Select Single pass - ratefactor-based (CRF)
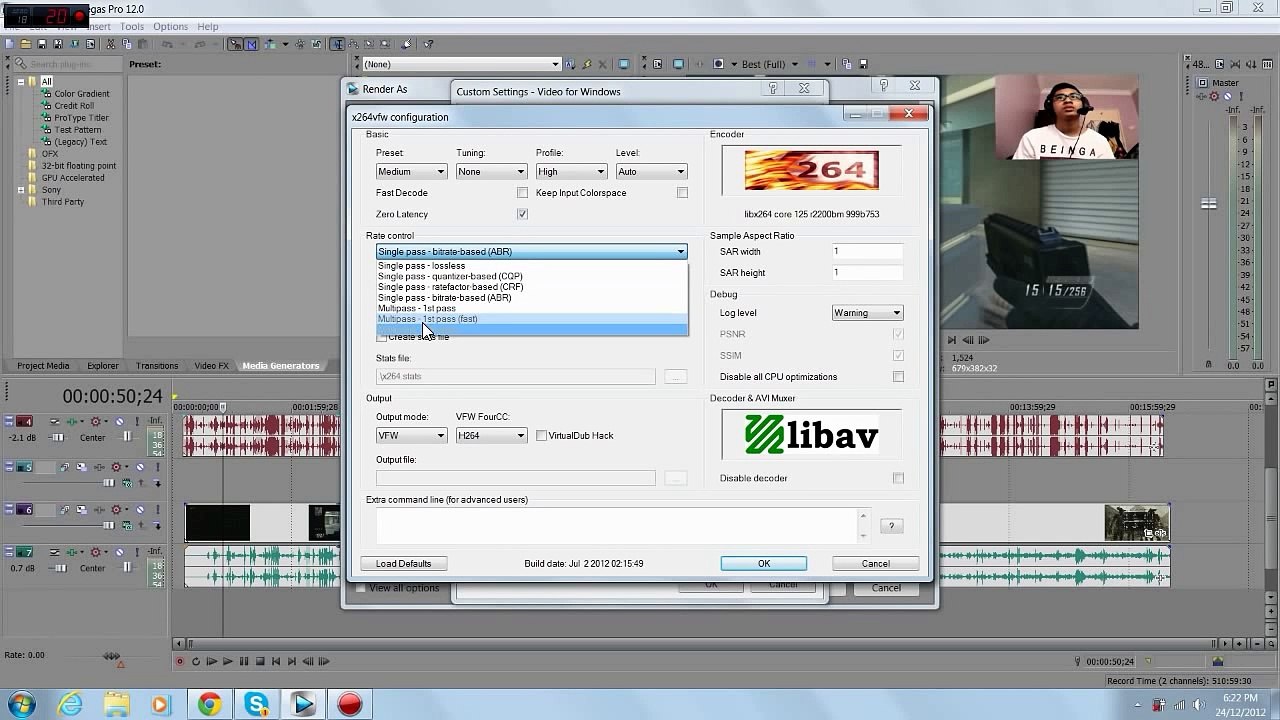 (532, 287)
